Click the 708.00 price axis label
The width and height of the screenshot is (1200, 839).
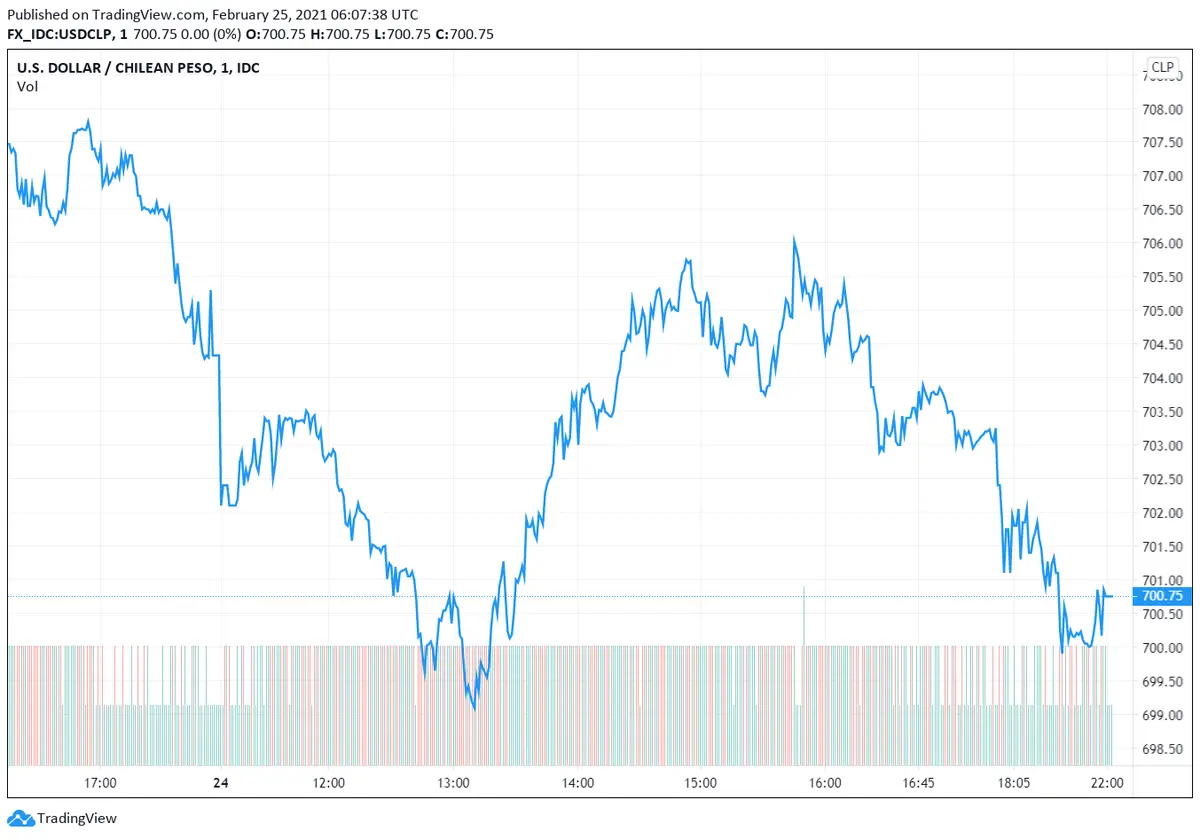pos(1162,108)
